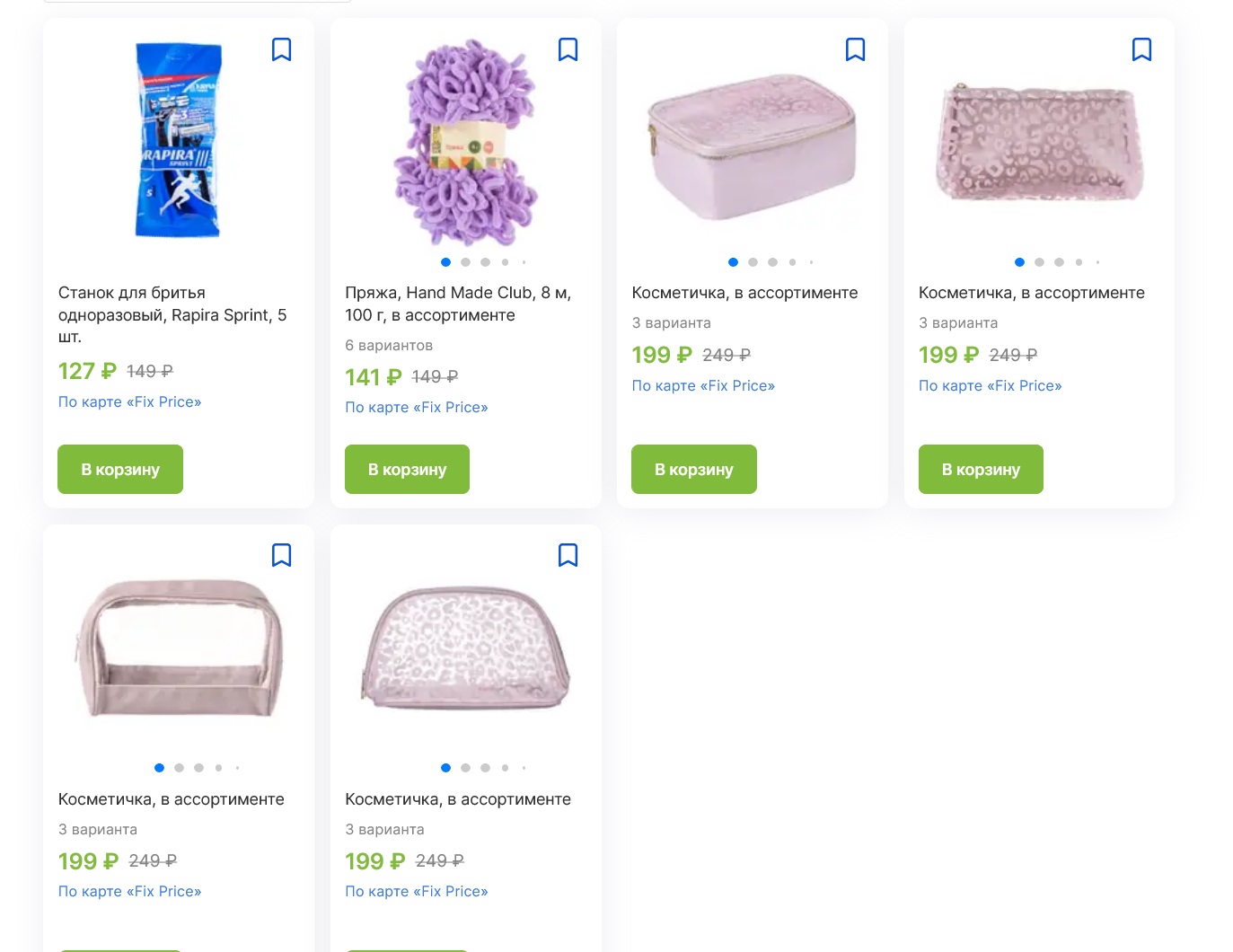Bookmark the Rapira Sprint razor product

pyautogui.click(x=281, y=49)
